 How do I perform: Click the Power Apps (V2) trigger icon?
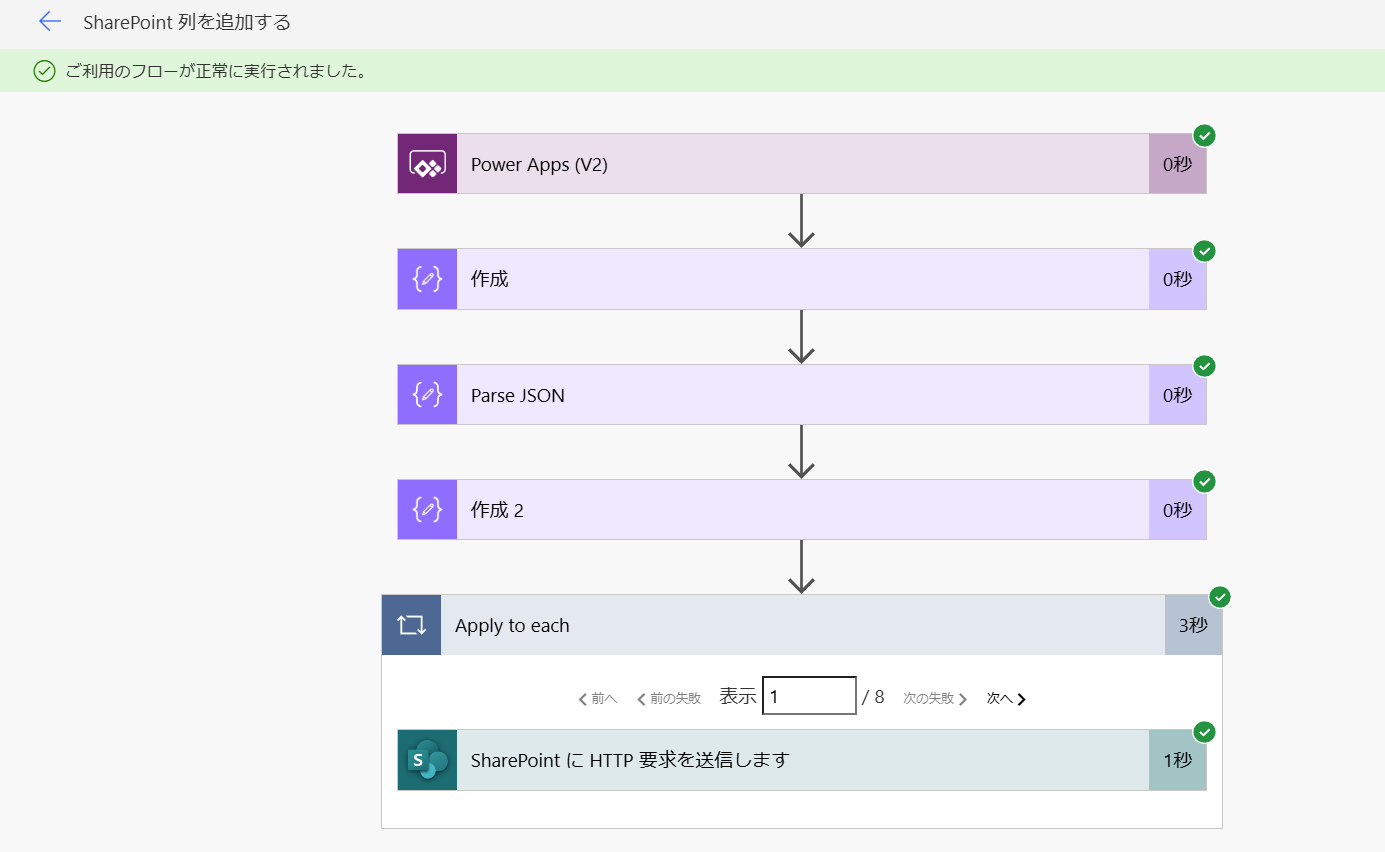coord(427,164)
